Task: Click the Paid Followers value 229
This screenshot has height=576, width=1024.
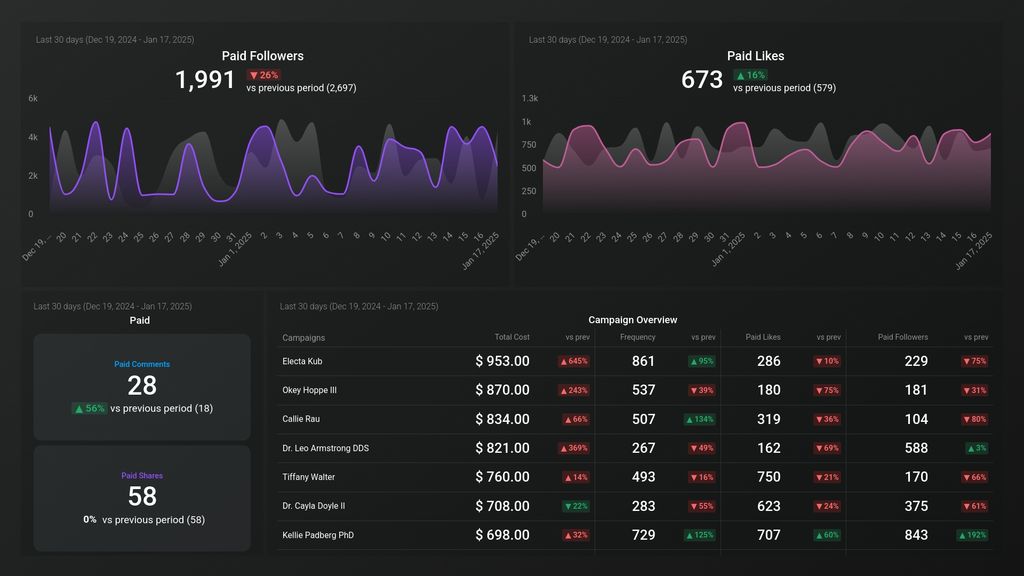Action: pyautogui.click(x=916, y=361)
